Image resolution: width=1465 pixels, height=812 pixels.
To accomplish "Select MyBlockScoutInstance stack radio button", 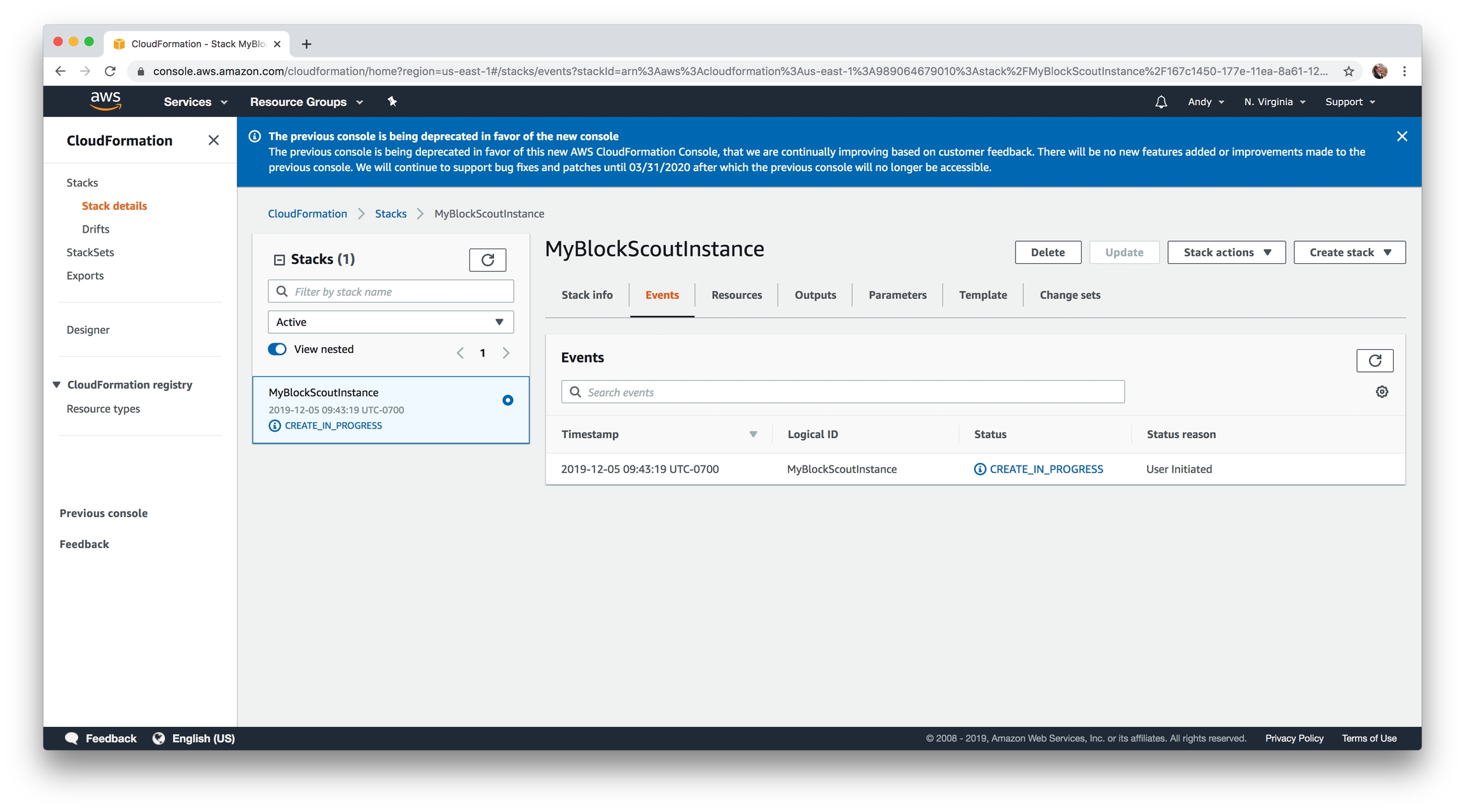I will [507, 400].
